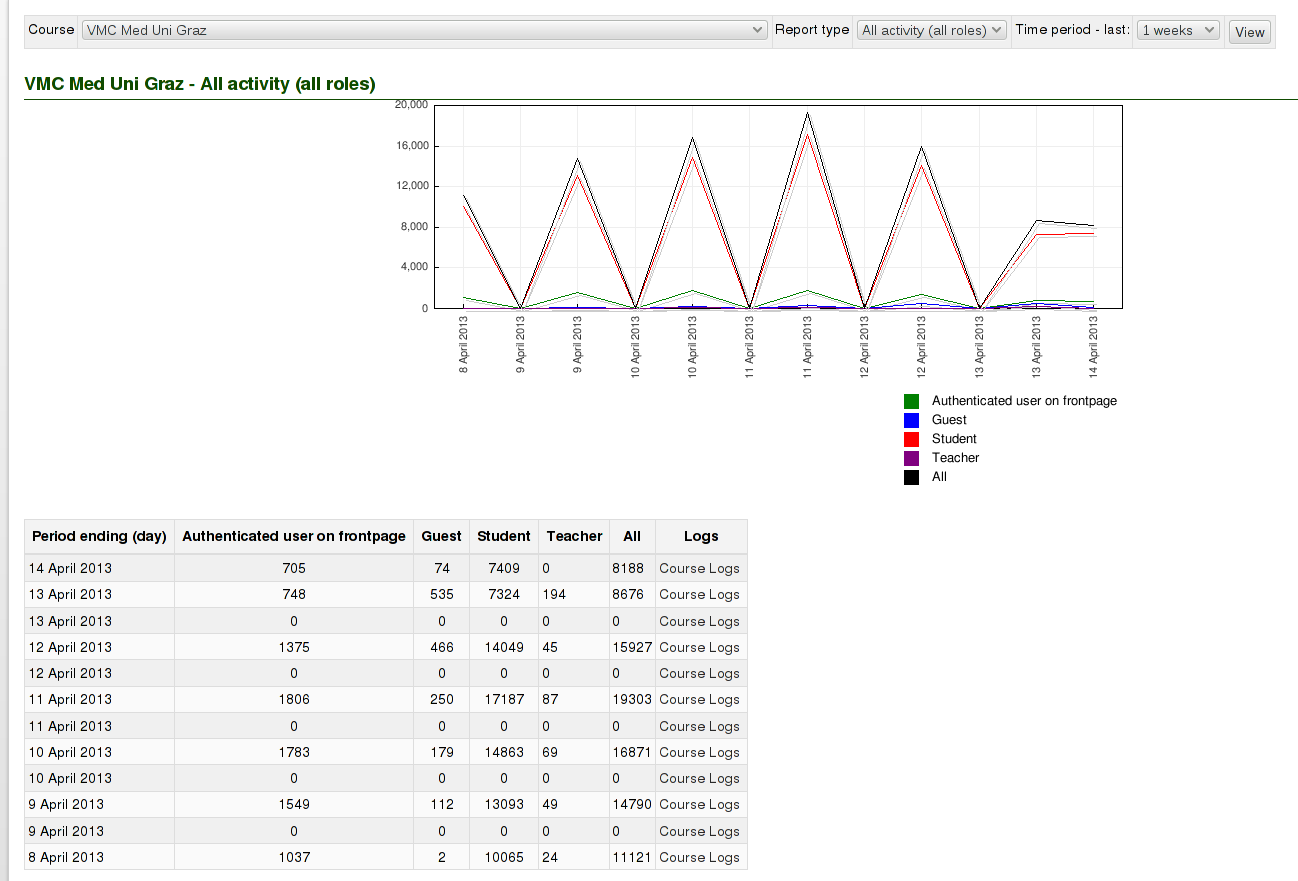Open the Time period dropdown showing 1 weeks
1298x881 pixels.
tap(1178, 30)
